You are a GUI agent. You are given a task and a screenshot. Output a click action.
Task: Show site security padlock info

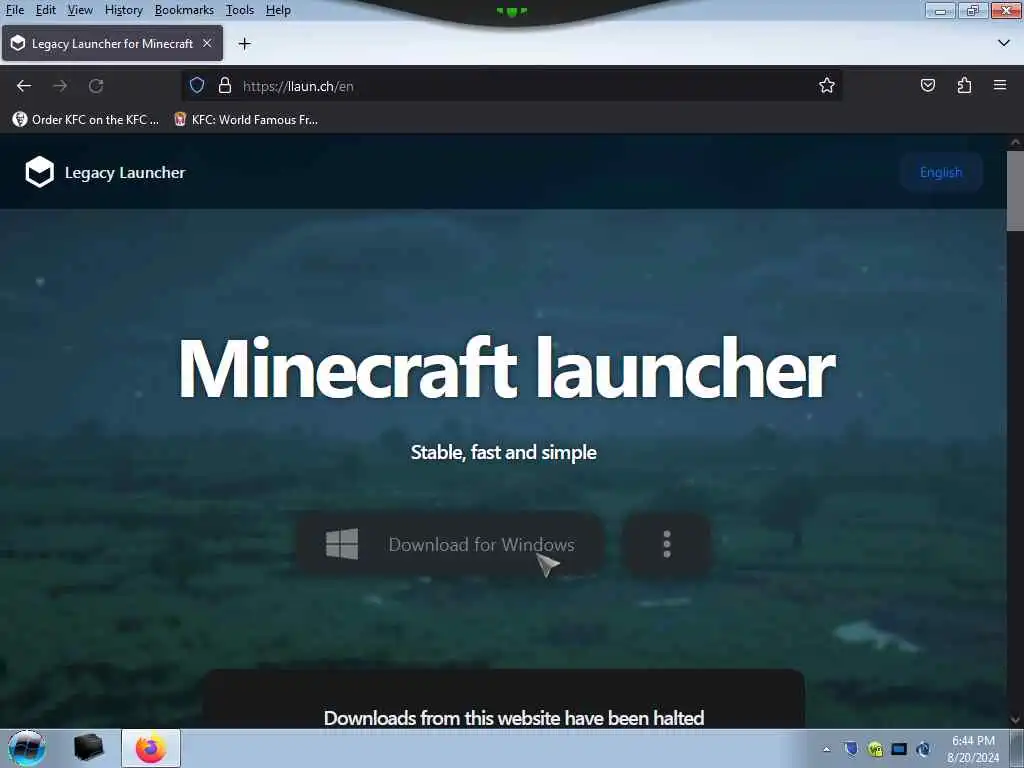point(225,86)
